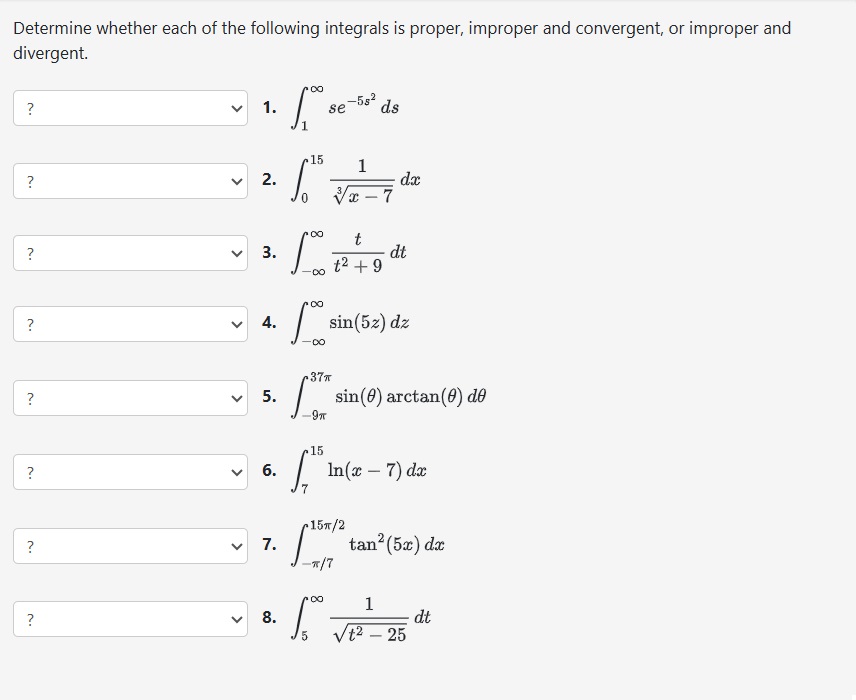856x700 pixels.
Task: Open the answer dropdown for problem 2
Action: point(130,181)
